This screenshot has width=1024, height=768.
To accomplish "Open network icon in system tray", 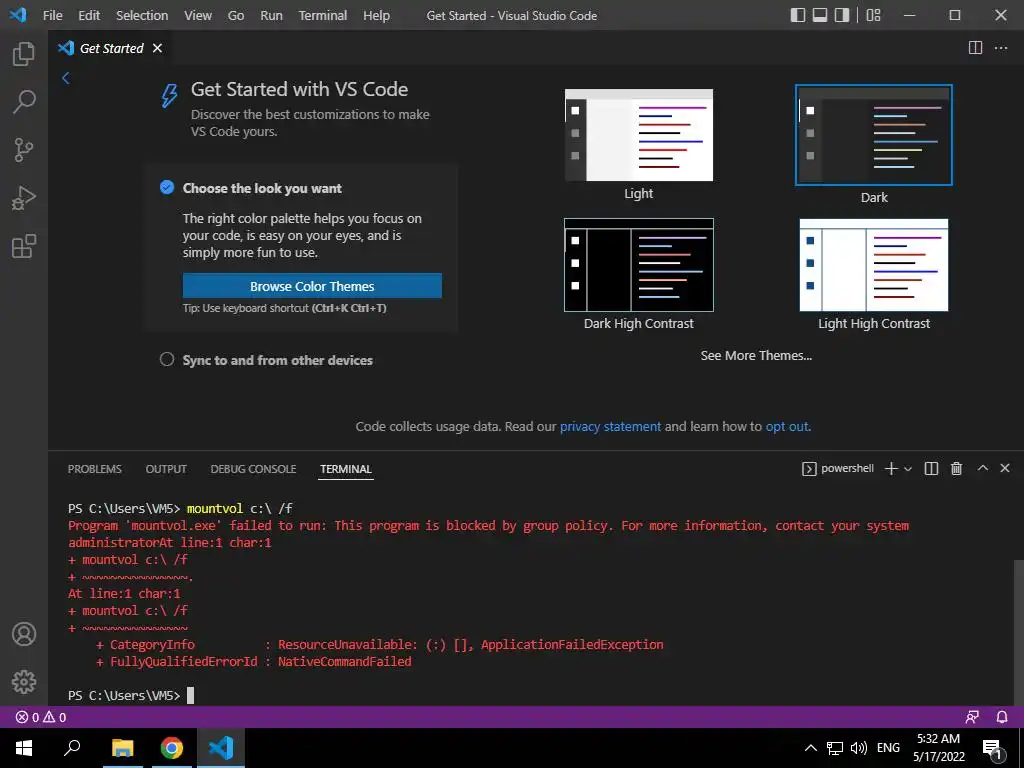I will pyautogui.click(x=835, y=748).
